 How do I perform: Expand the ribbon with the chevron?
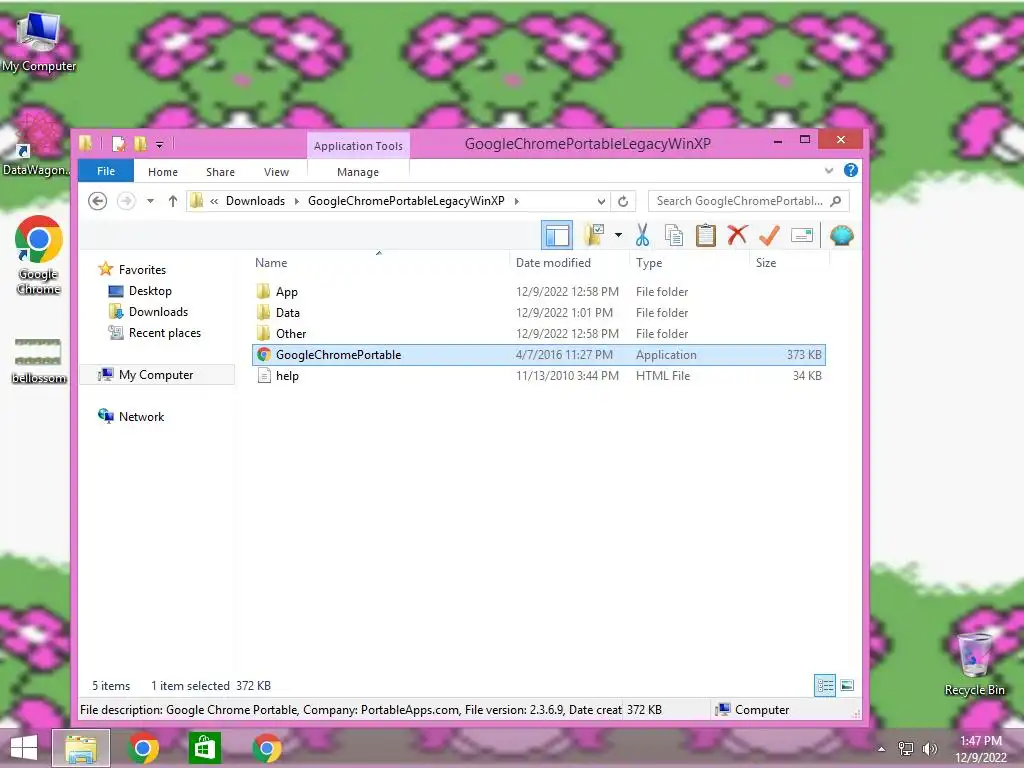point(829,170)
